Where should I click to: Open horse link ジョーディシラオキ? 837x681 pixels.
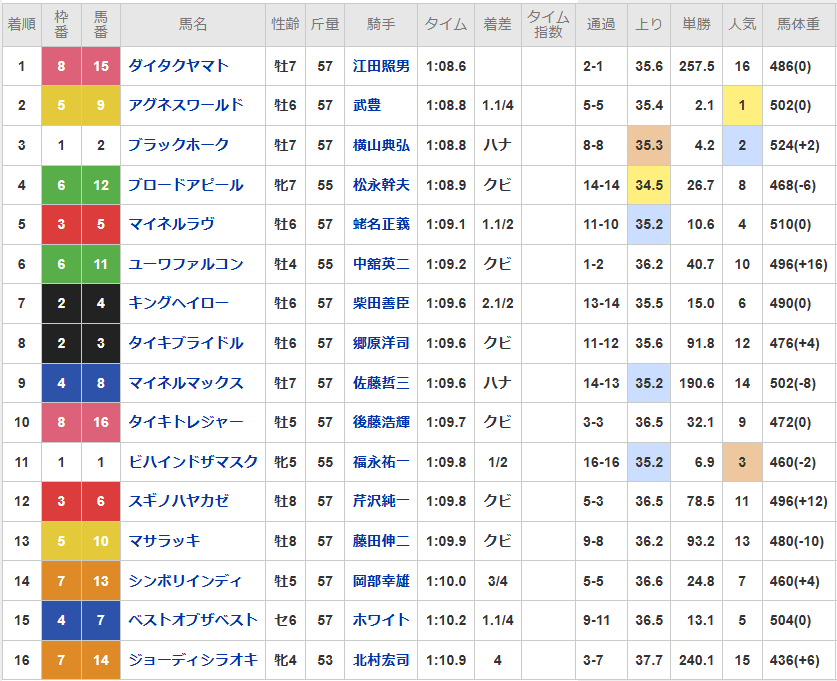pos(193,660)
